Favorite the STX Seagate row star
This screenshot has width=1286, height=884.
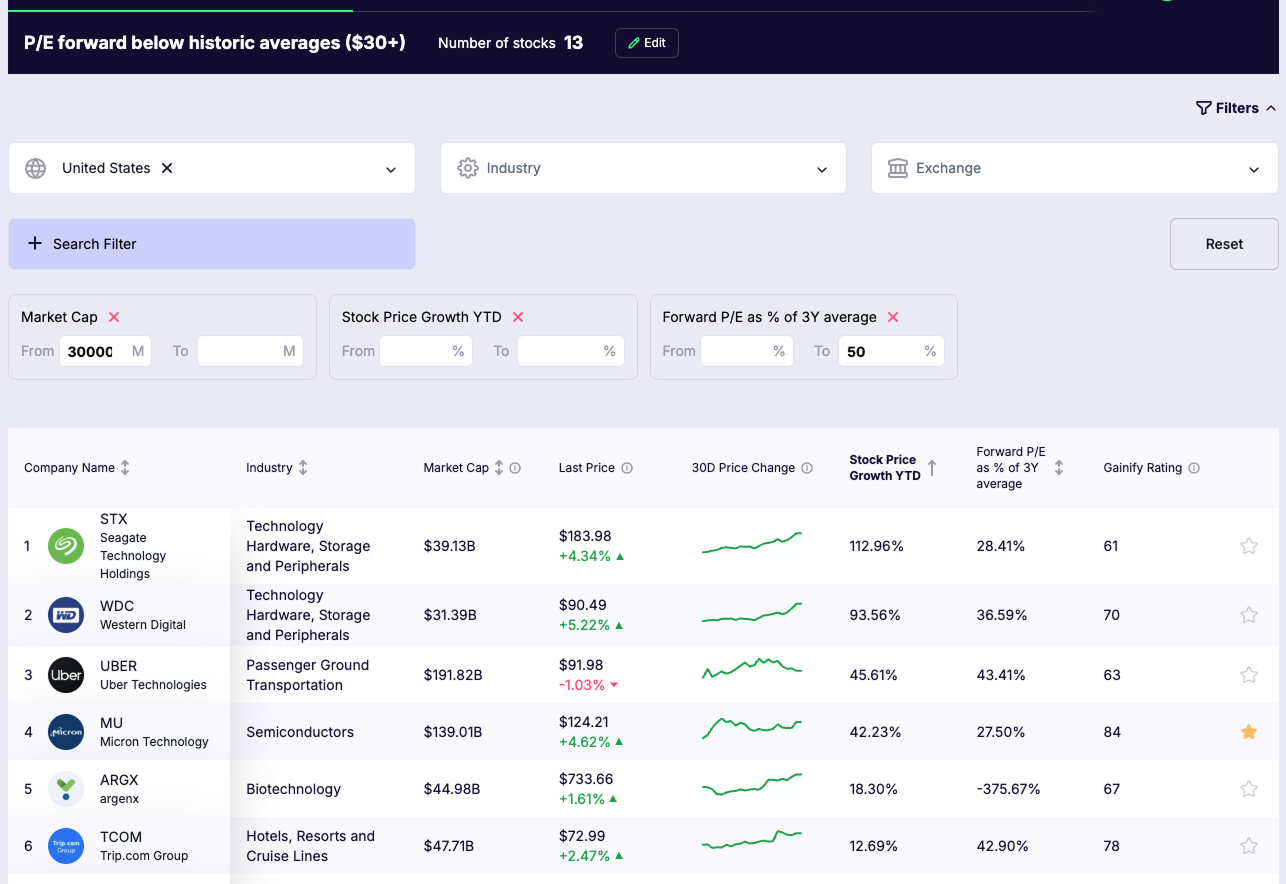tap(1249, 546)
